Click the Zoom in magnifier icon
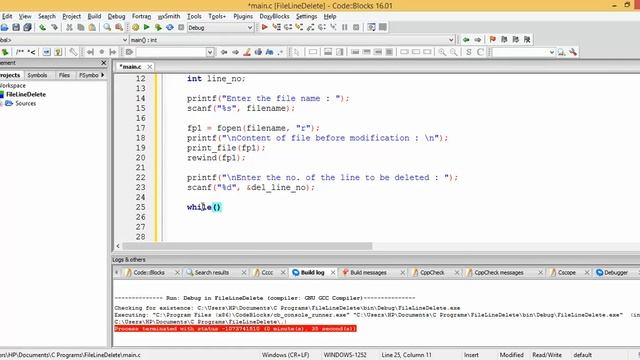This screenshot has height=360, width=640. tap(442, 52)
